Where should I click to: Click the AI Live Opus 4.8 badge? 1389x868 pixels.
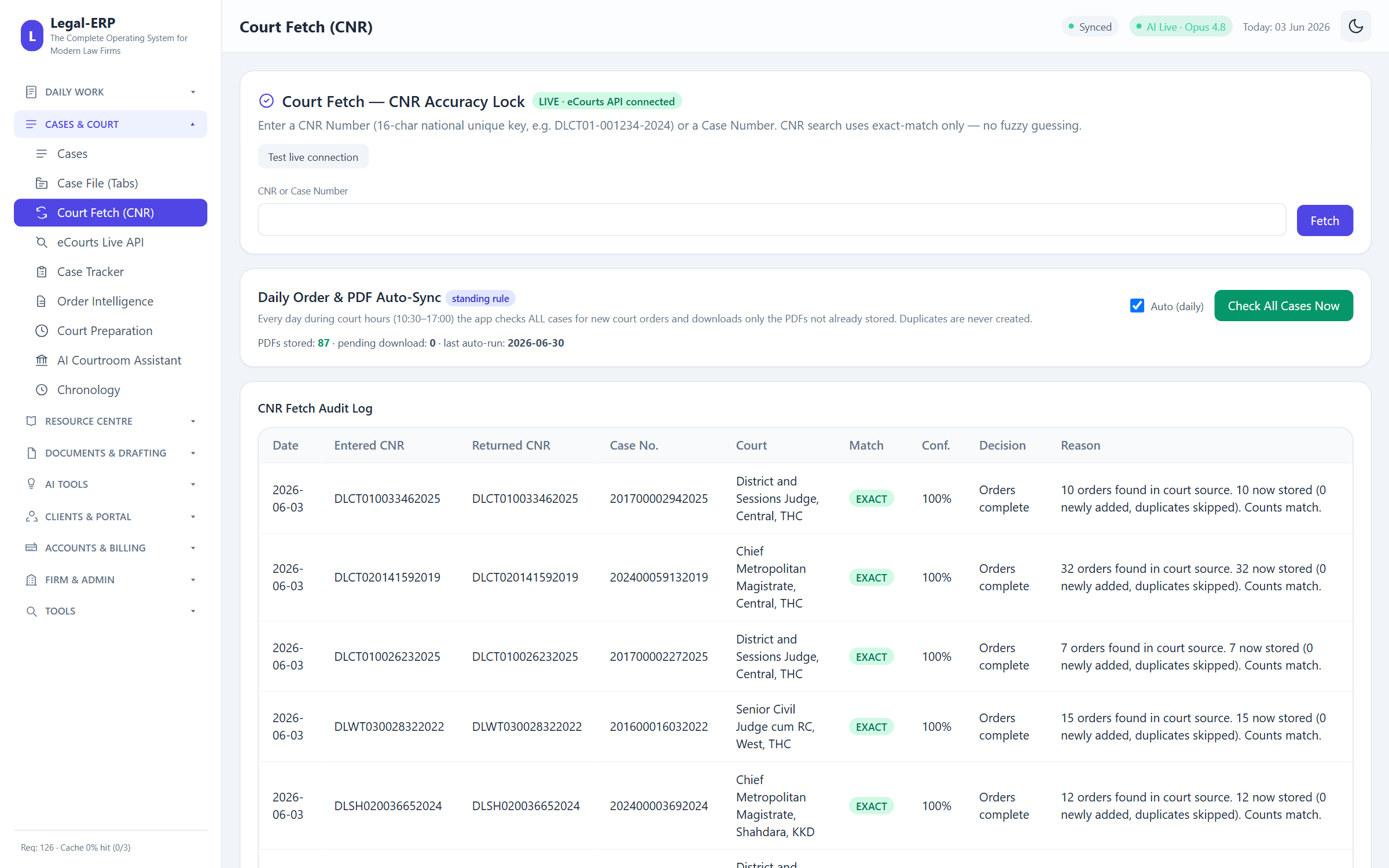click(x=1181, y=27)
